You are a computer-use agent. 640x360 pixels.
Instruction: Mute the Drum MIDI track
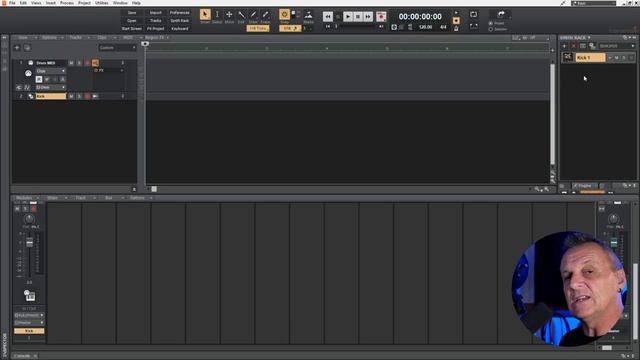pos(71,63)
